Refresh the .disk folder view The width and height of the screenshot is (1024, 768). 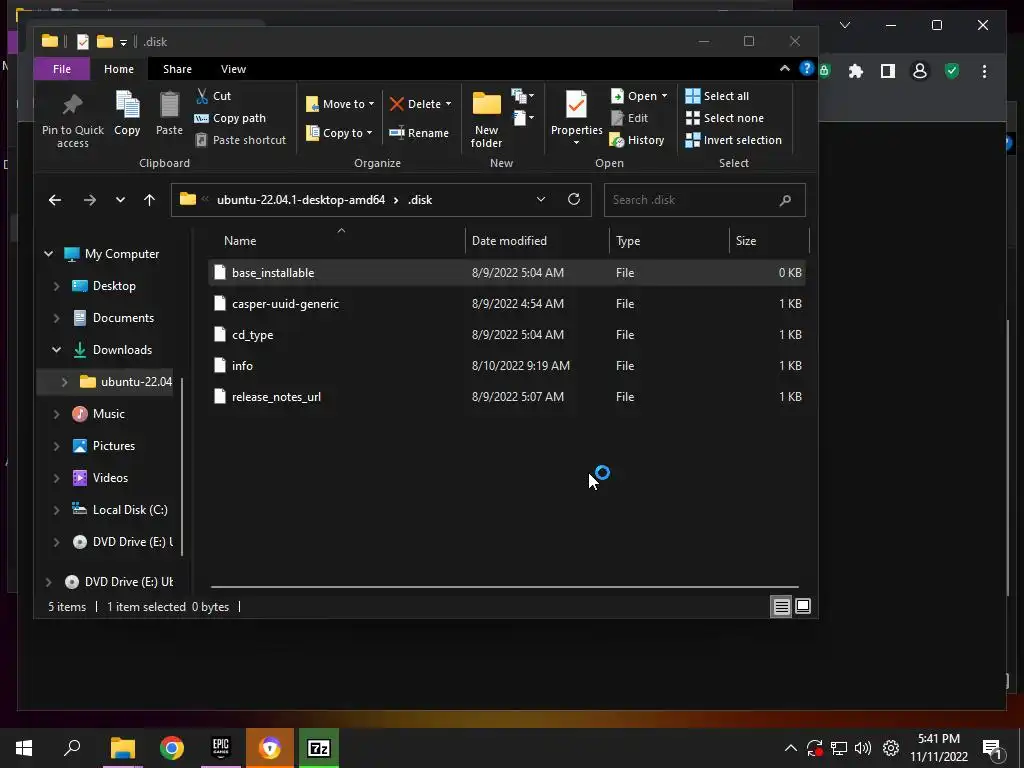[x=573, y=199]
